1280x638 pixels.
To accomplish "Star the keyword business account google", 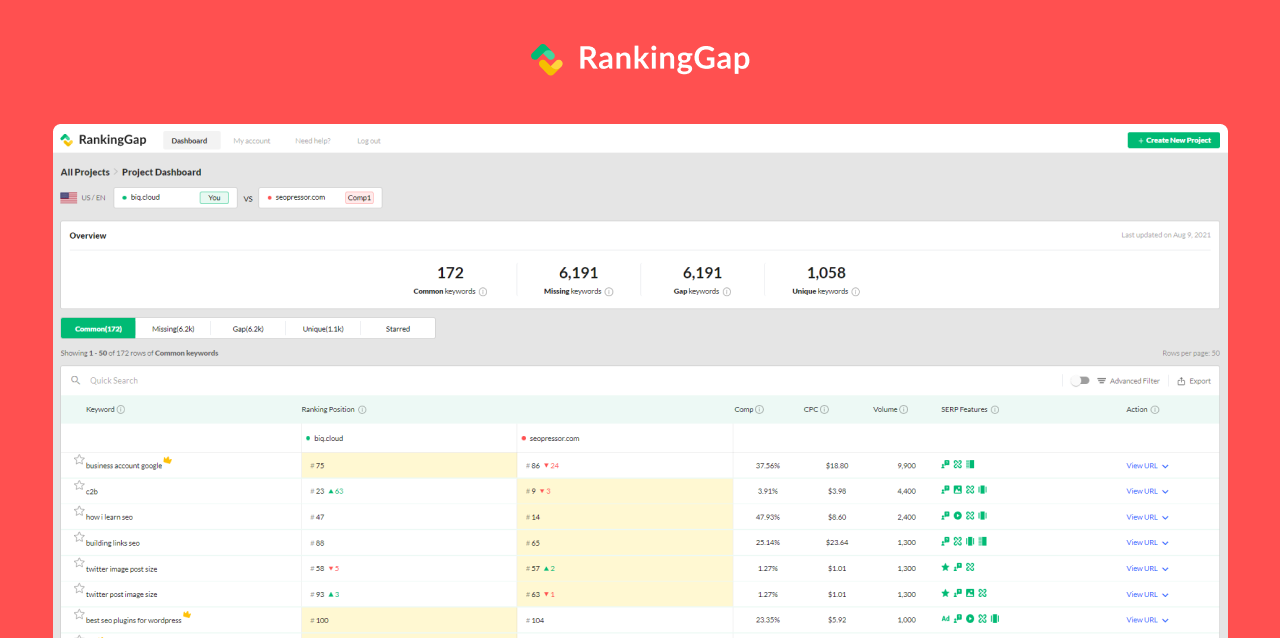I will (79, 460).
